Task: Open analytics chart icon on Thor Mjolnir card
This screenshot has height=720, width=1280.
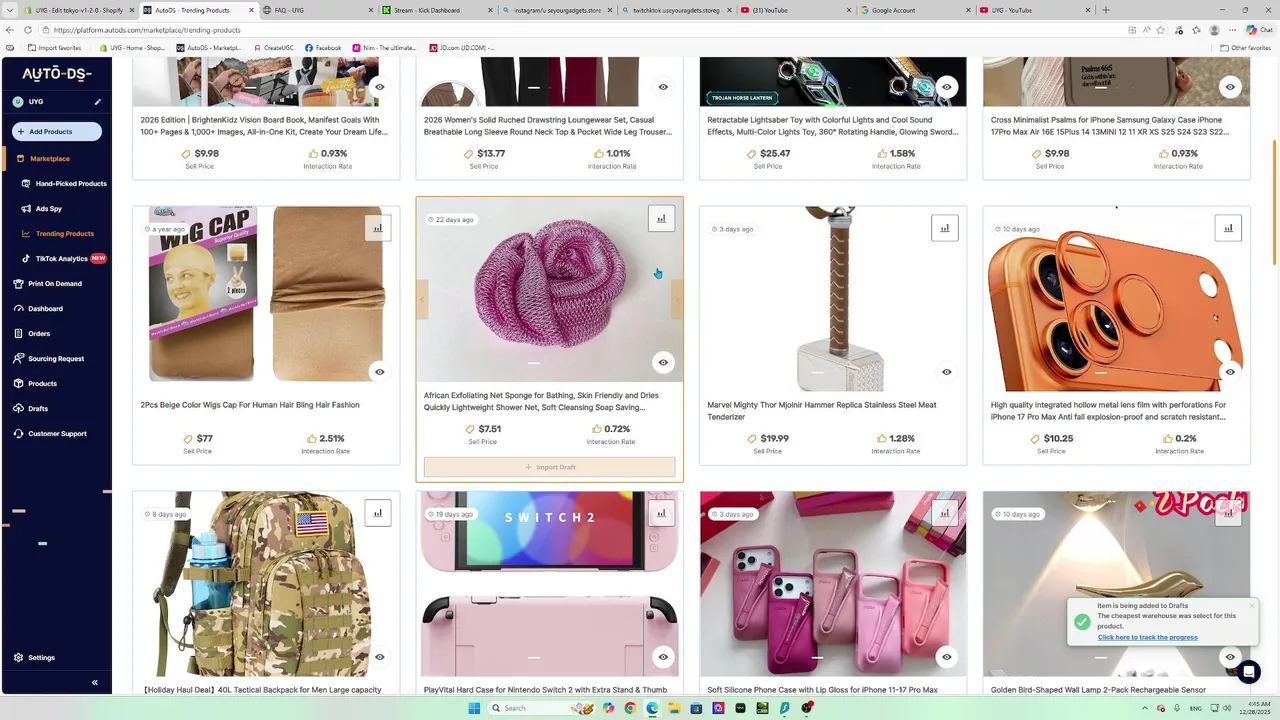Action: click(945, 228)
